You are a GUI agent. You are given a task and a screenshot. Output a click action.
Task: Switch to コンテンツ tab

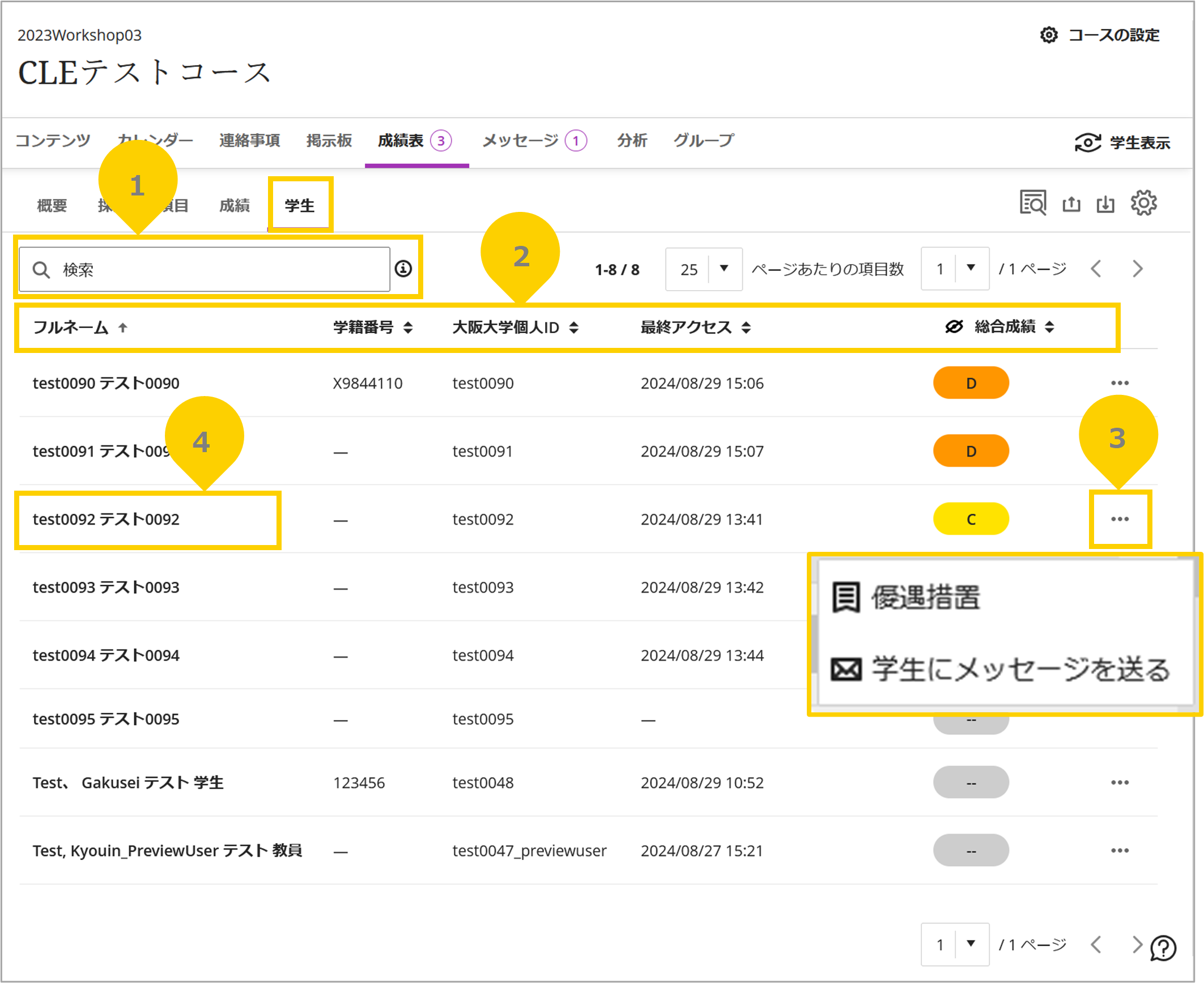click(x=53, y=141)
